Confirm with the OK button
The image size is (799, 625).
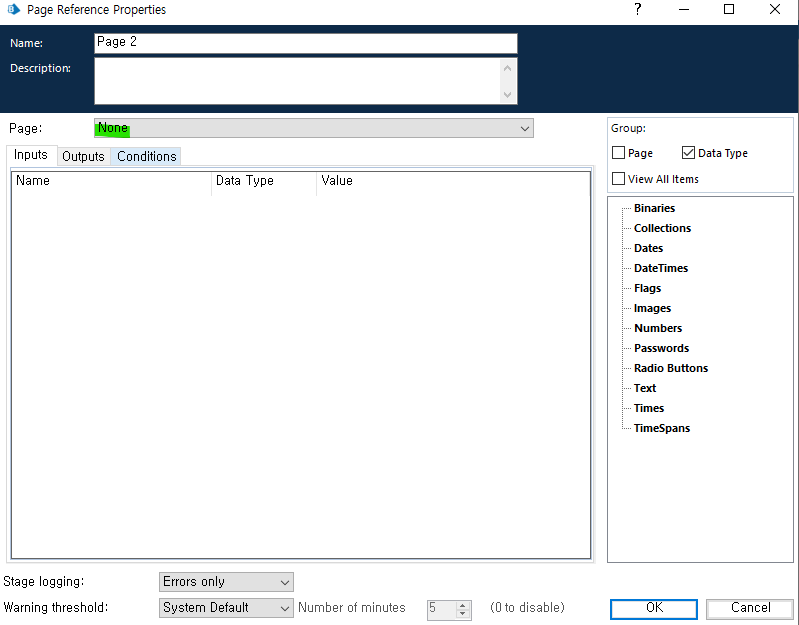[x=654, y=608]
